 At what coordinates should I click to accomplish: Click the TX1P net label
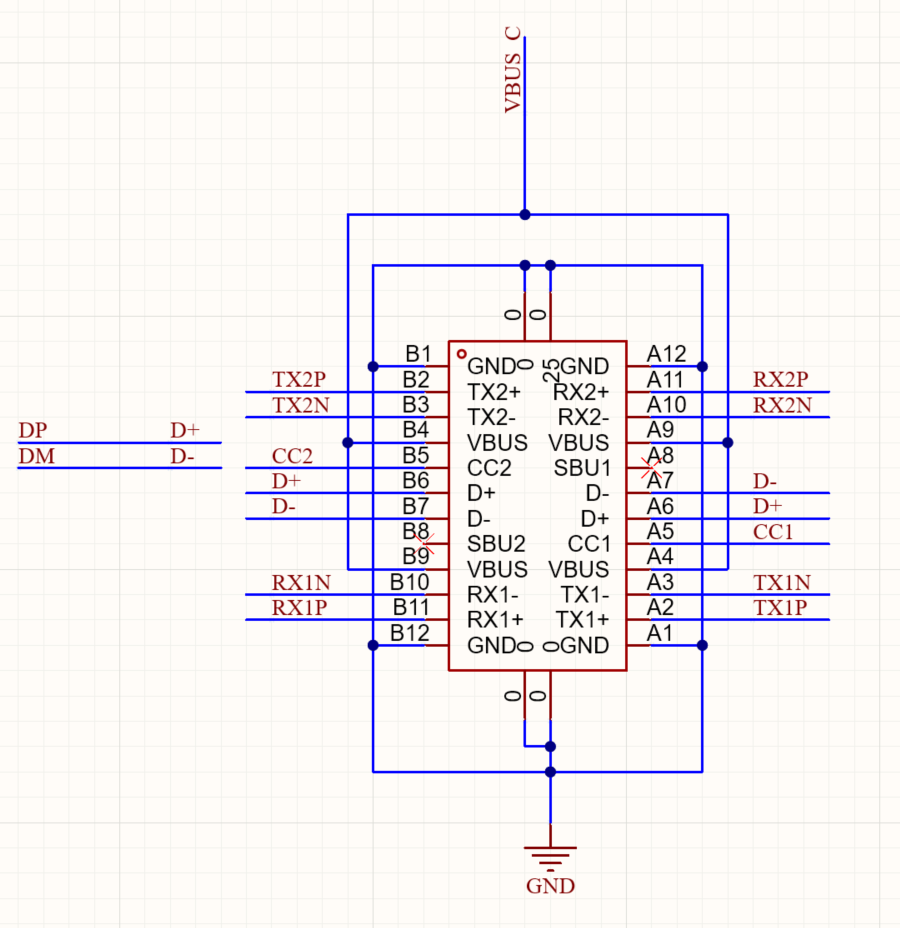[x=780, y=608]
